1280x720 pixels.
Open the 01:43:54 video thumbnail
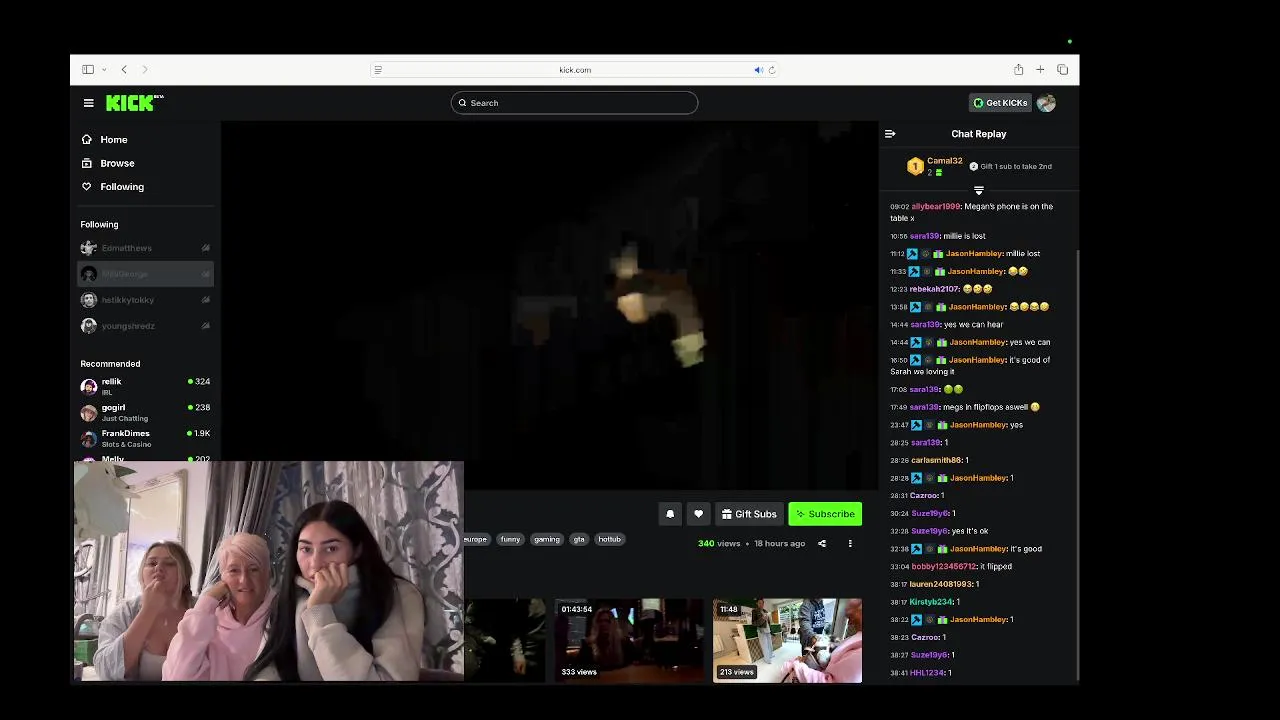tap(629, 640)
